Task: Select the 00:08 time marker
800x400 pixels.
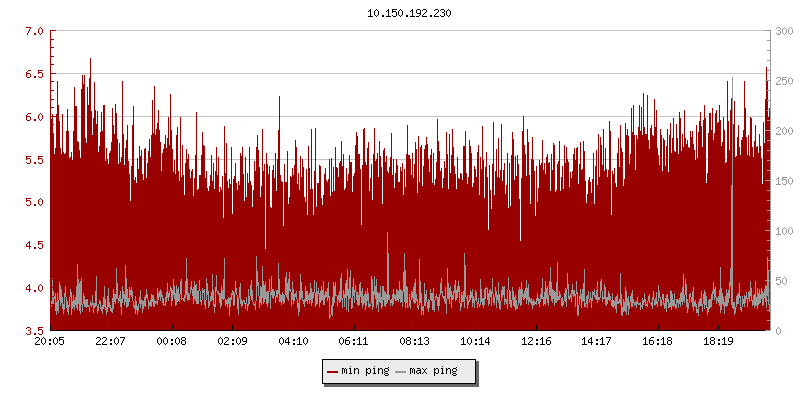Action: tap(172, 341)
